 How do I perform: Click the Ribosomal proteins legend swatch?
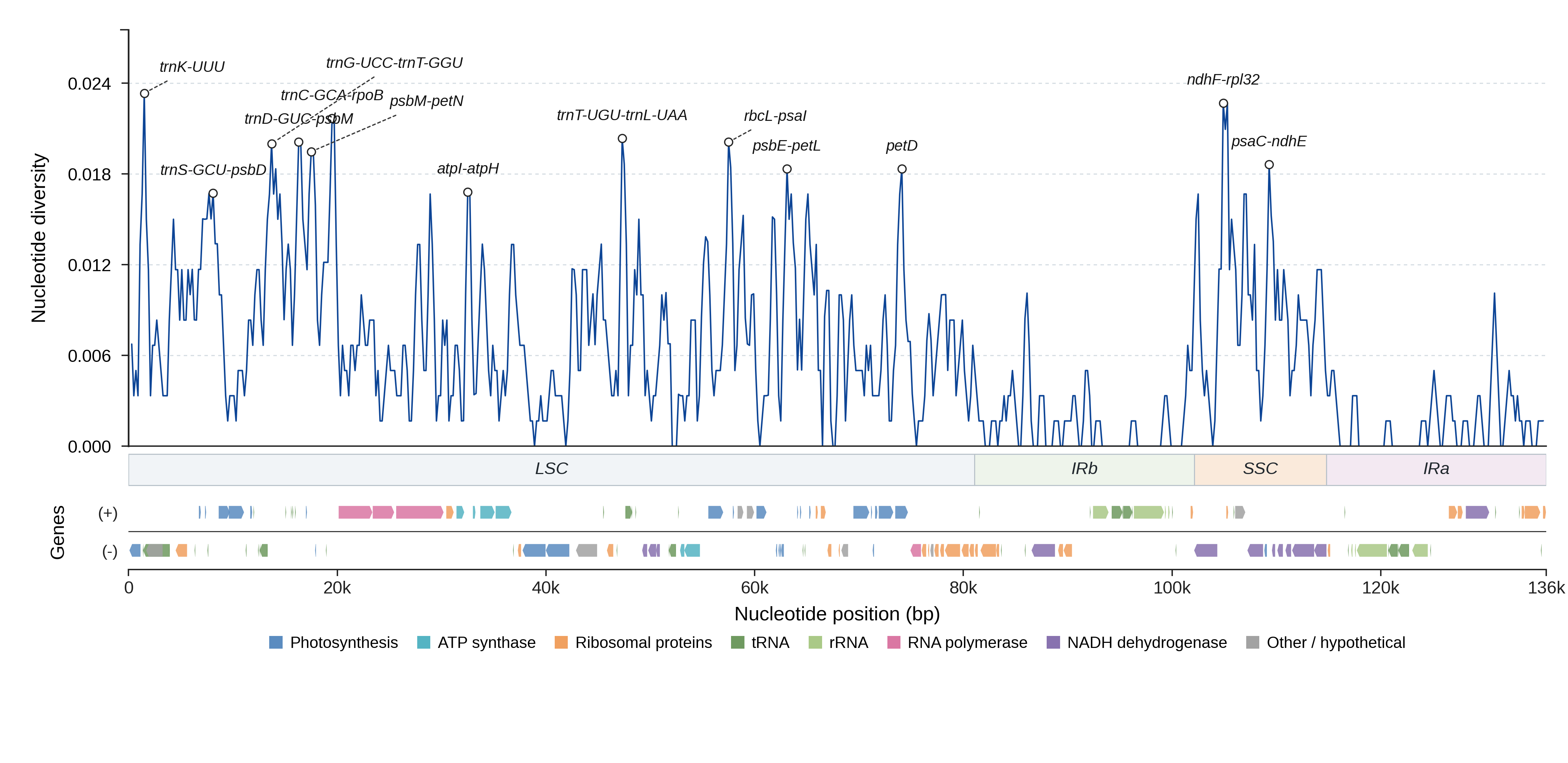(x=561, y=642)
